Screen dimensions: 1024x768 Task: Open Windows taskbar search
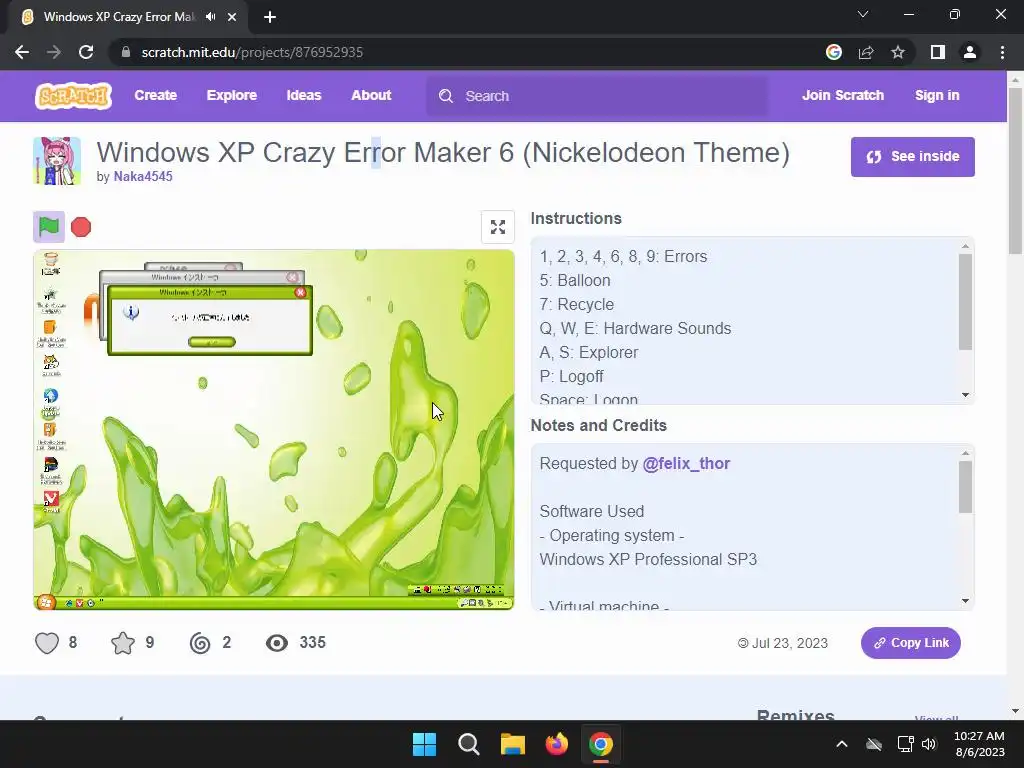[x=469, y=744]
